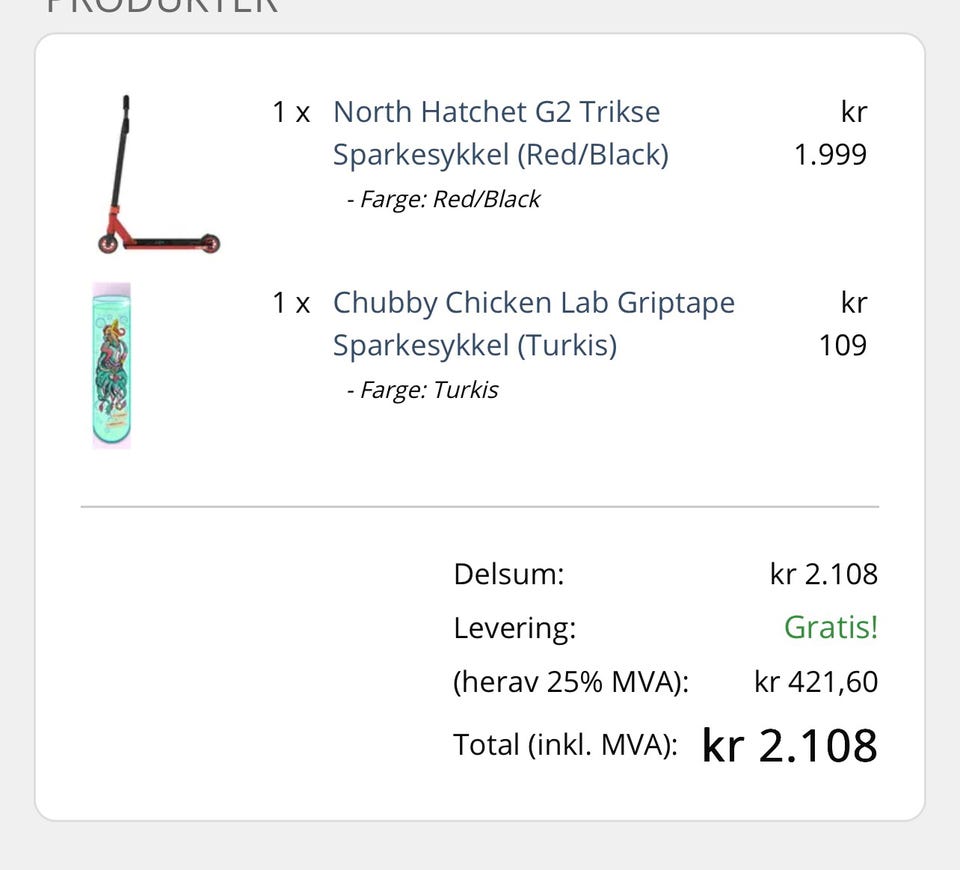Select the large bold total kr 2.108

[789, 745]
